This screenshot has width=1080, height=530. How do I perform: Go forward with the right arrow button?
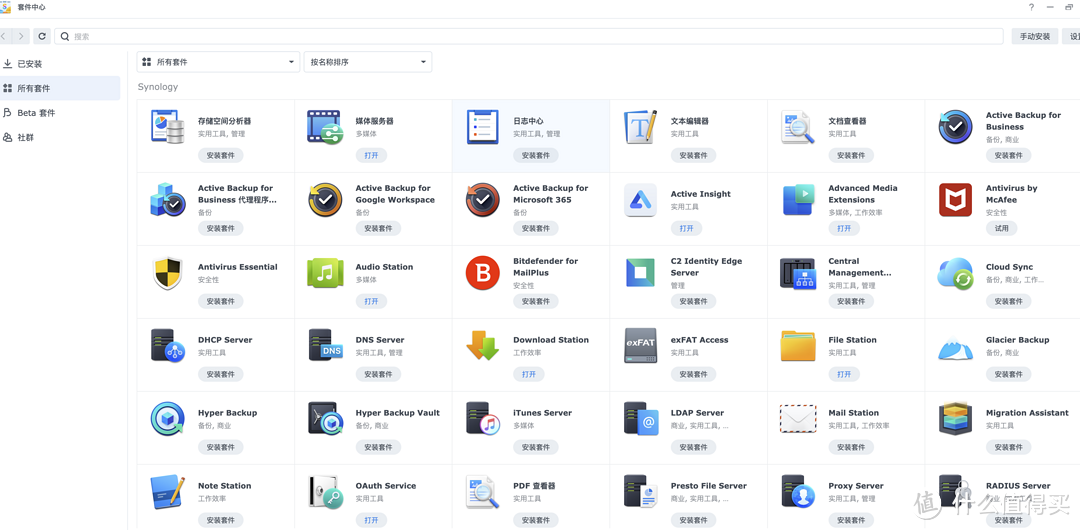click(x=21, y=37)
